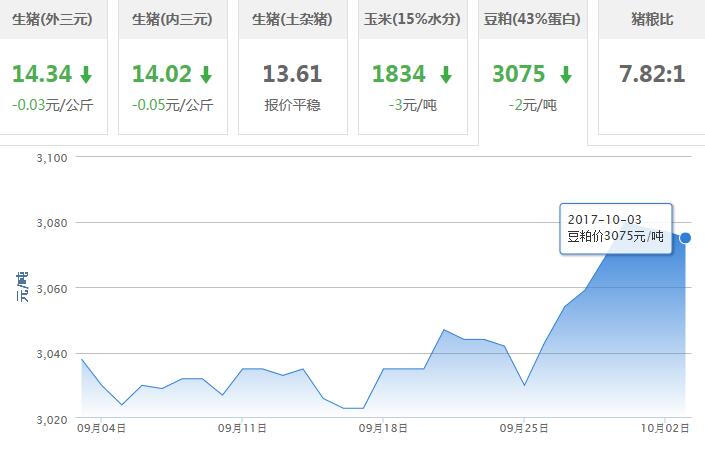Click the 10月02日 axis label
The width and height of the screenshot is (705, 449).
[x=665, y=428]
